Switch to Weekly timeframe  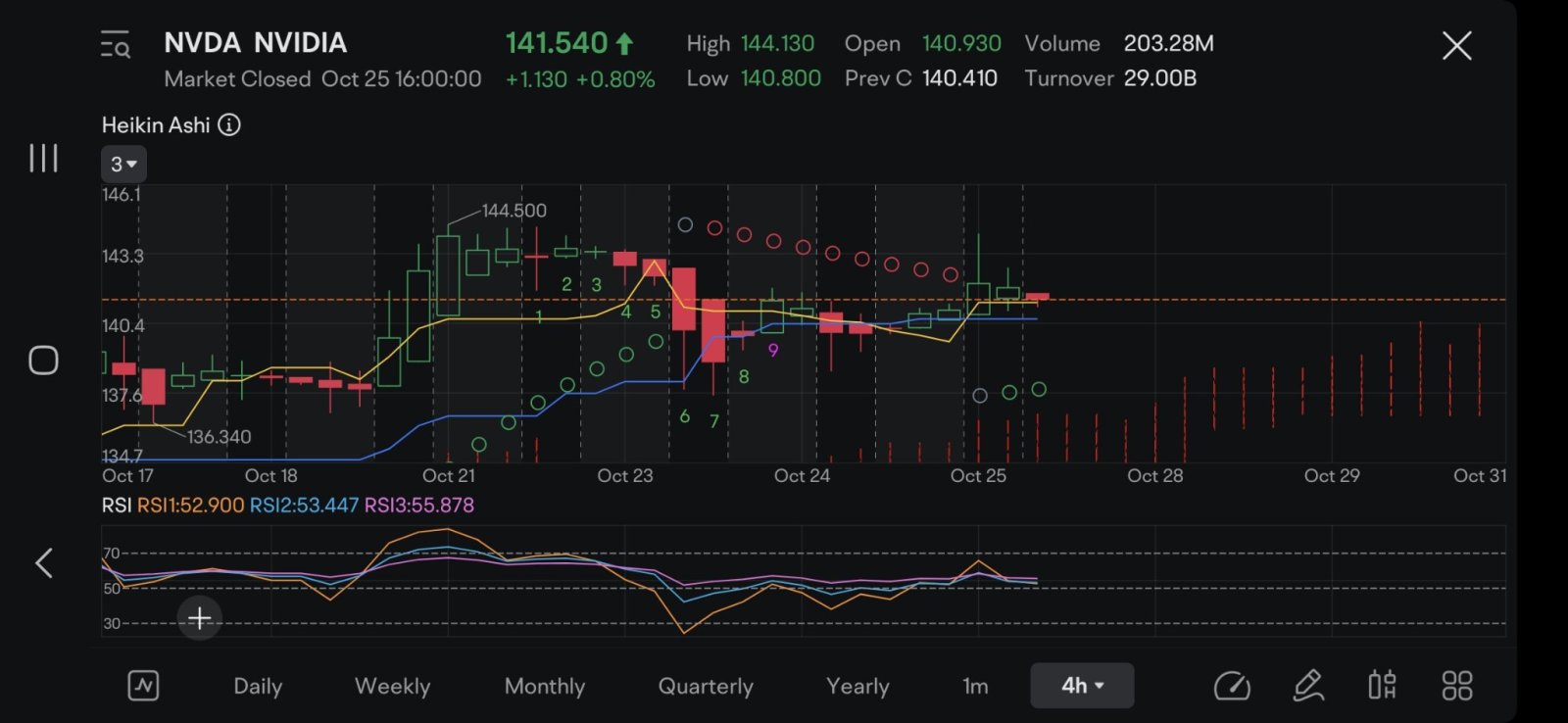tap(392, 686)
